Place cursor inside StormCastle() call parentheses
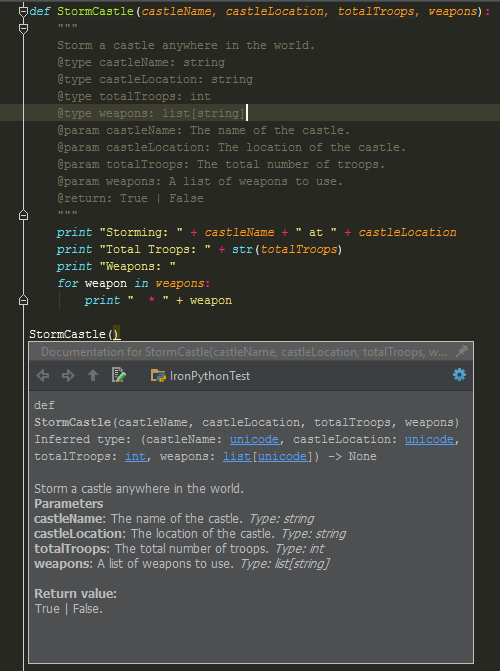This screenshot has width=500, height=671. [x=115, y=334]
